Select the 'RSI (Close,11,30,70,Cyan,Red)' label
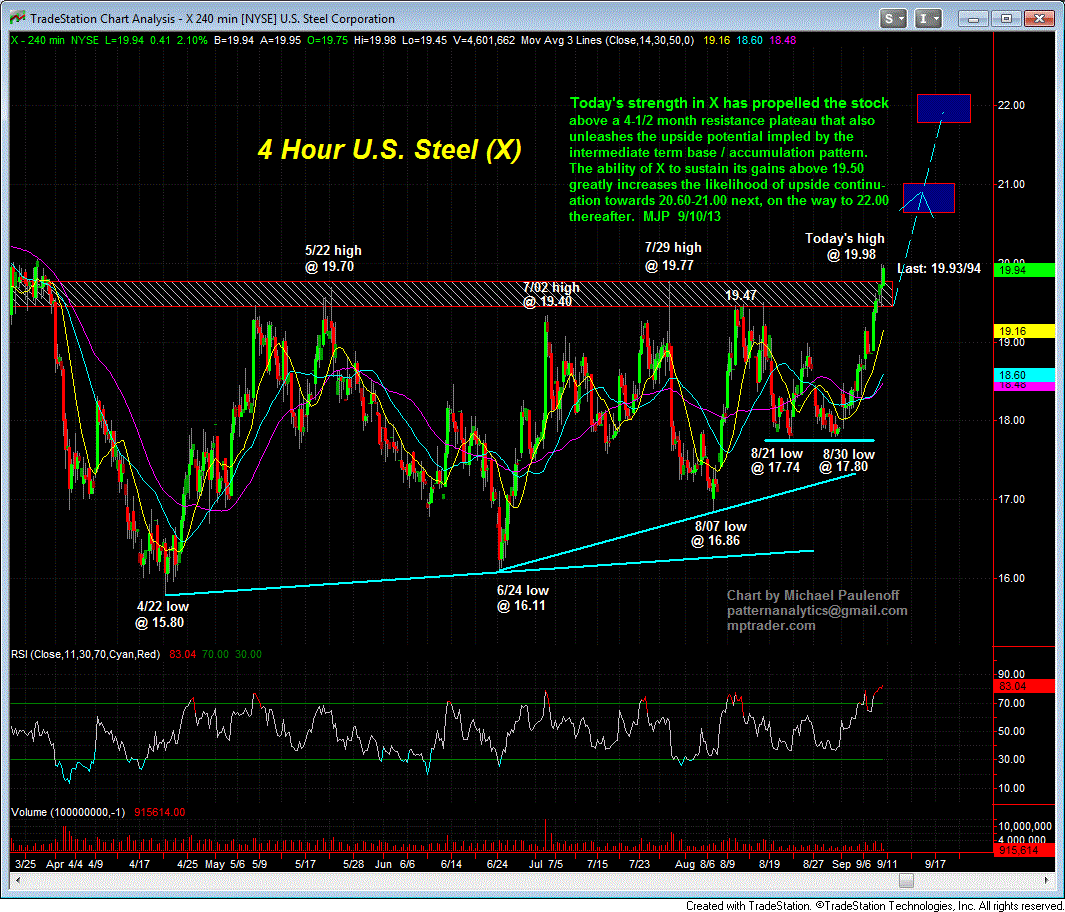 (86, 655)
